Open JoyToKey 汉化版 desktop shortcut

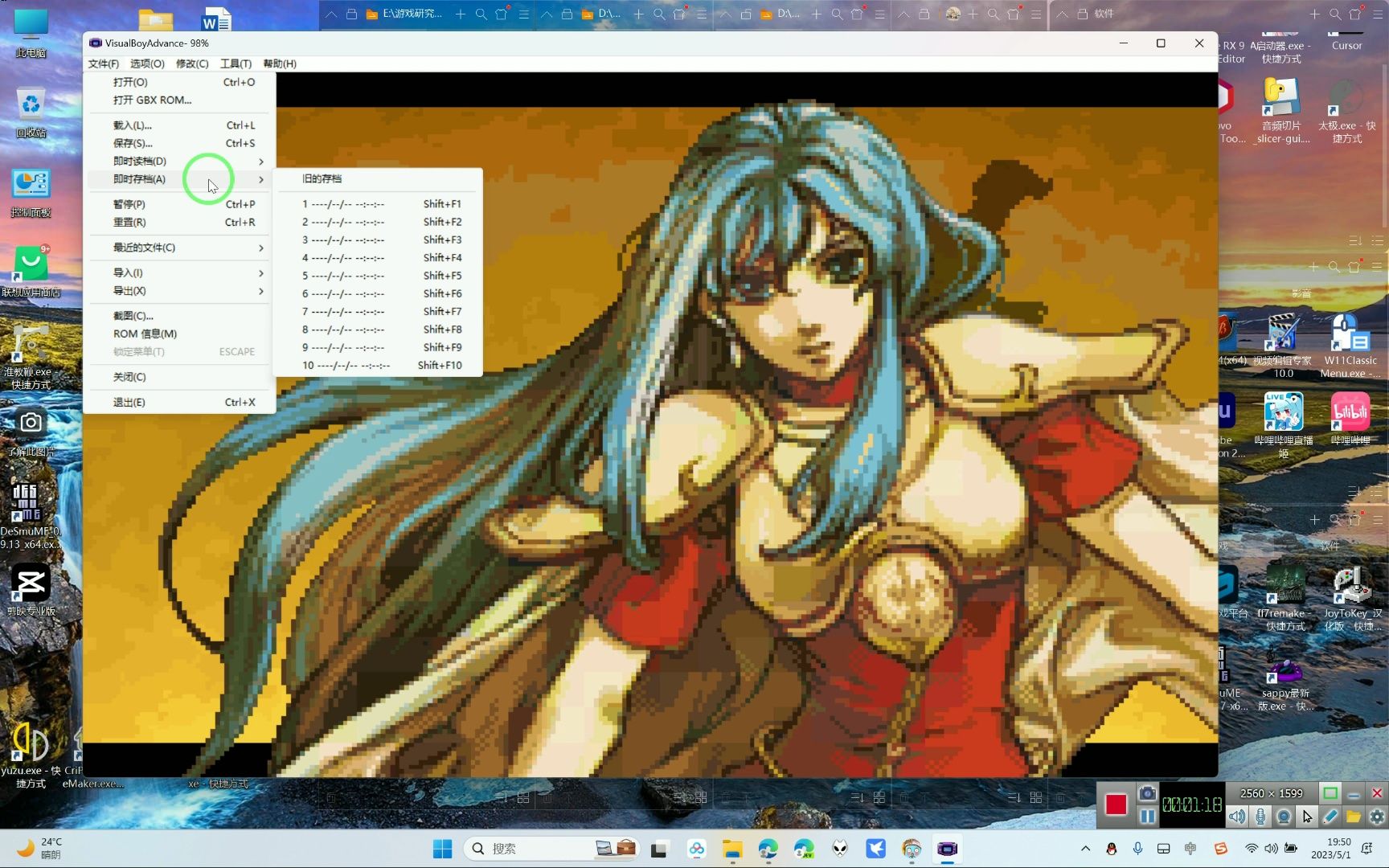click(x=1352, y=599)
